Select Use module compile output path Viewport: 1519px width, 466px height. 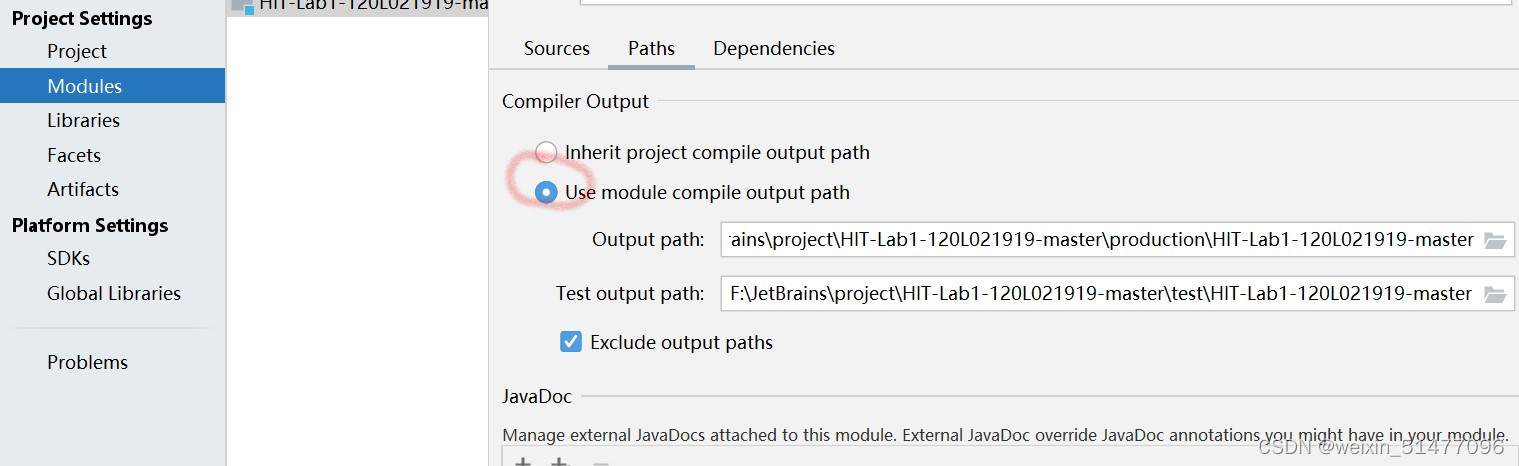[x=546, y=192]
